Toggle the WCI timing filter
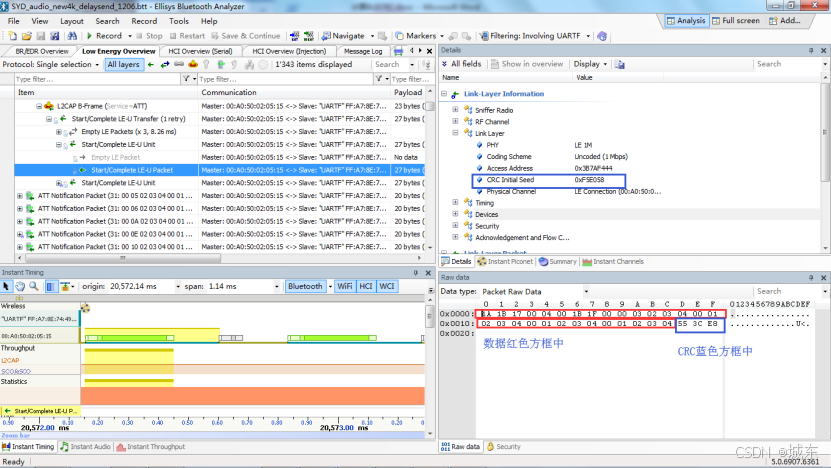 (x=387, y=286)
